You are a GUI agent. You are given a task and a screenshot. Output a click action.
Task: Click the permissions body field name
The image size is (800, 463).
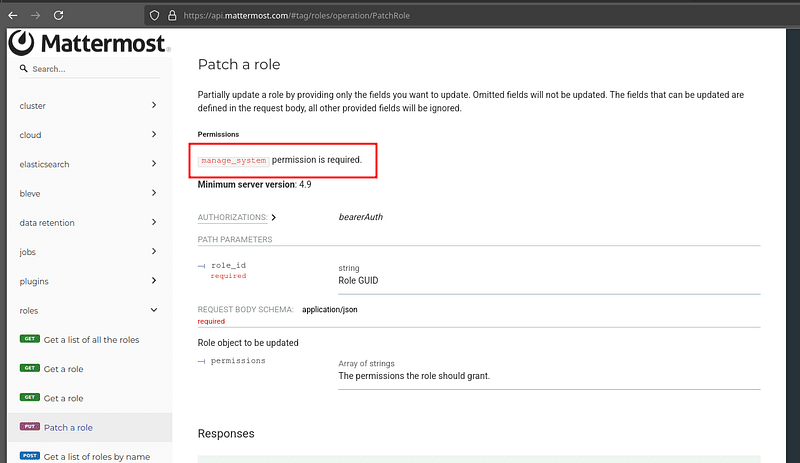point(238,361)
